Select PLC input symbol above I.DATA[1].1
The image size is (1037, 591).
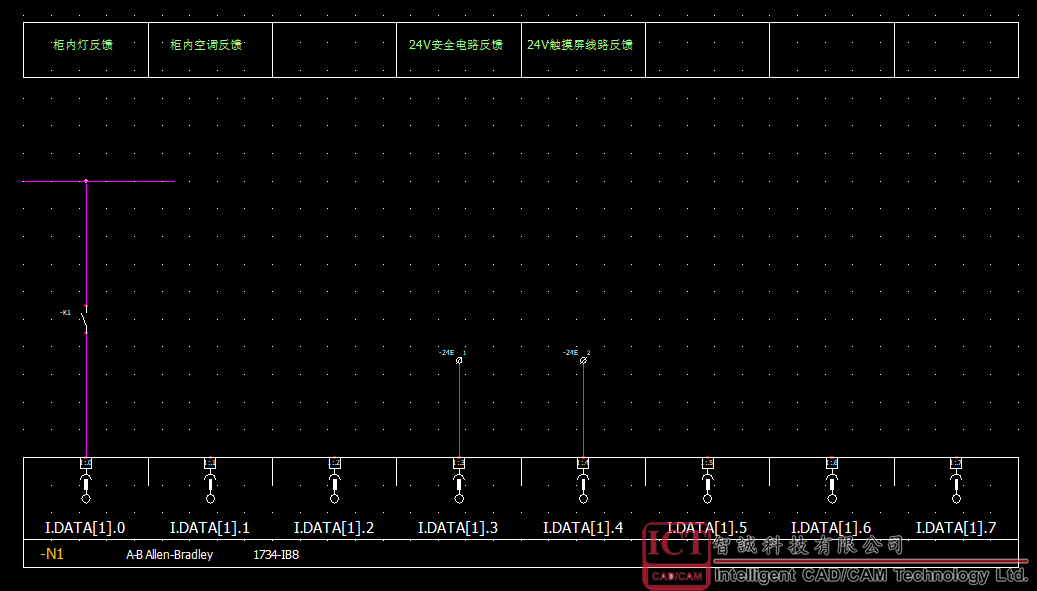coord(210,481)
